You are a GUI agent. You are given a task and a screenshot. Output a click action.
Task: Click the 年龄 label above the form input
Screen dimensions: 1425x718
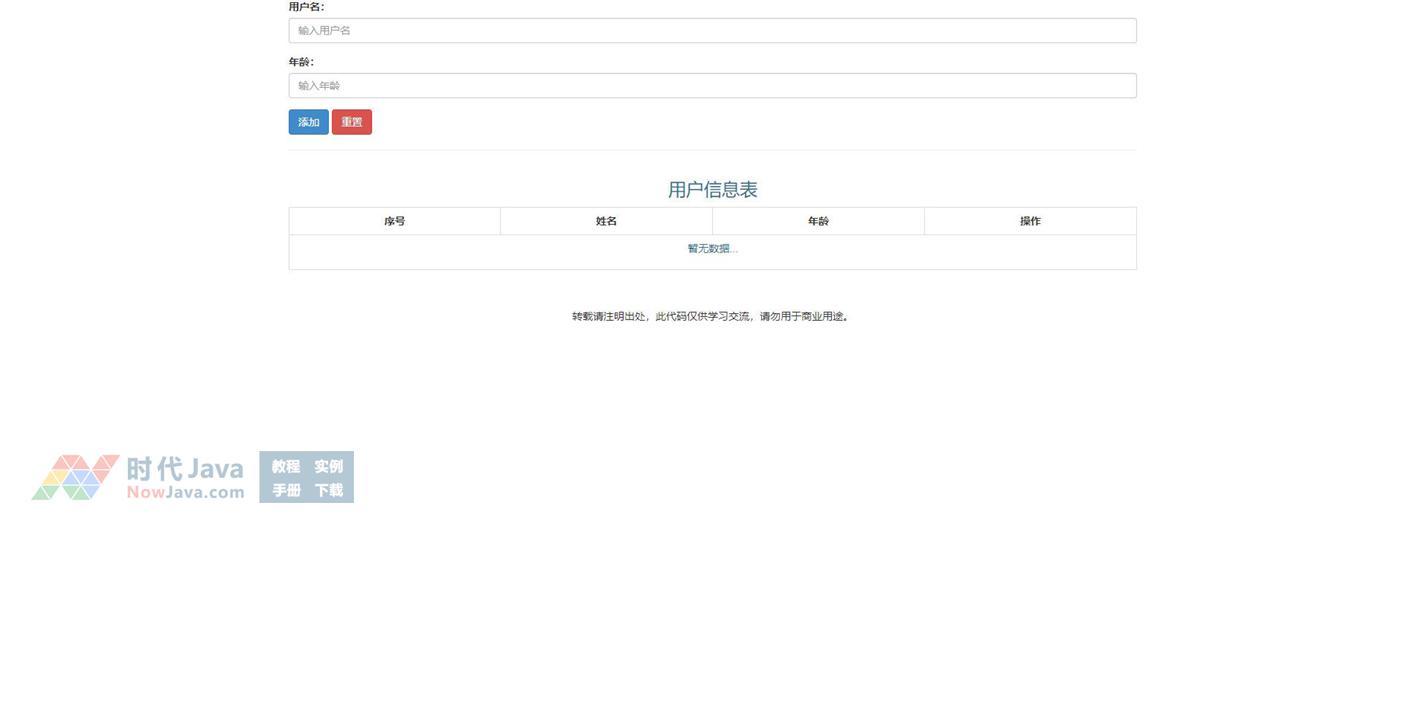(x=301, y=62)
